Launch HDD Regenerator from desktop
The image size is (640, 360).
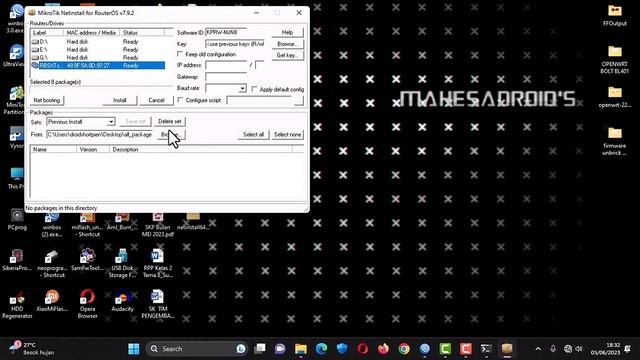pos(17,304)
